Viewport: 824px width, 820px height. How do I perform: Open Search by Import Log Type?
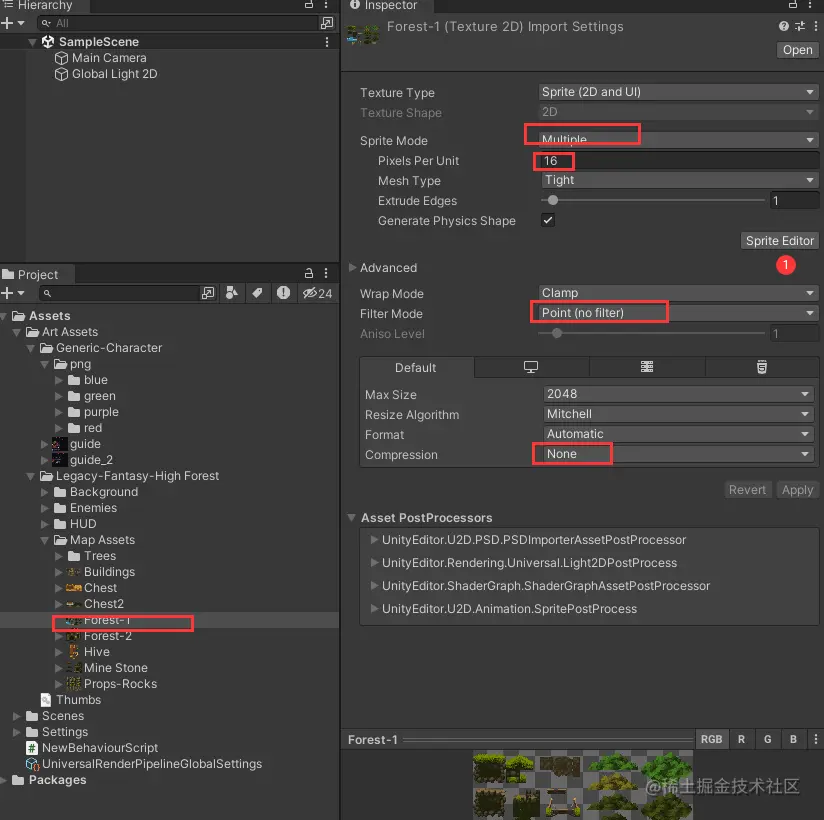pos(283,293)
